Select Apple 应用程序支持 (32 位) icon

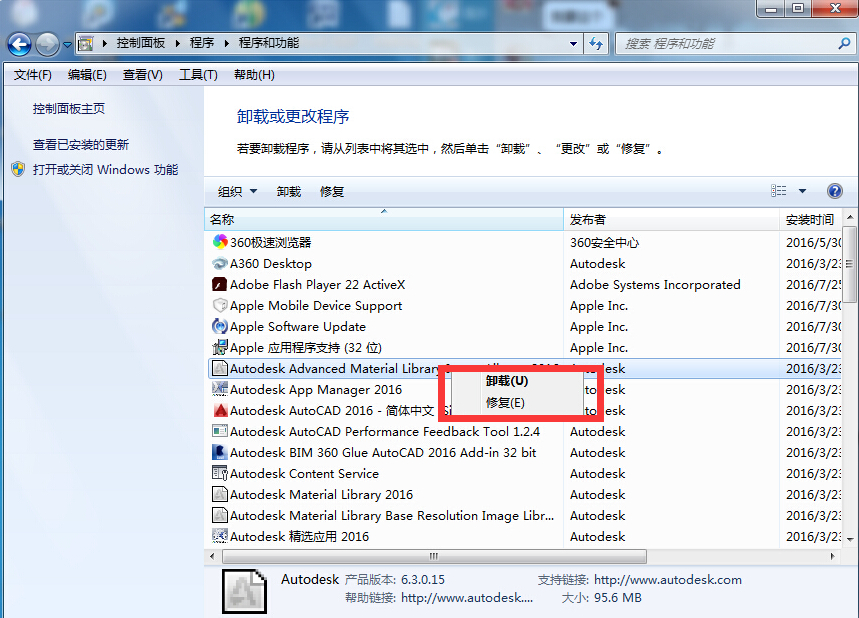220,347
